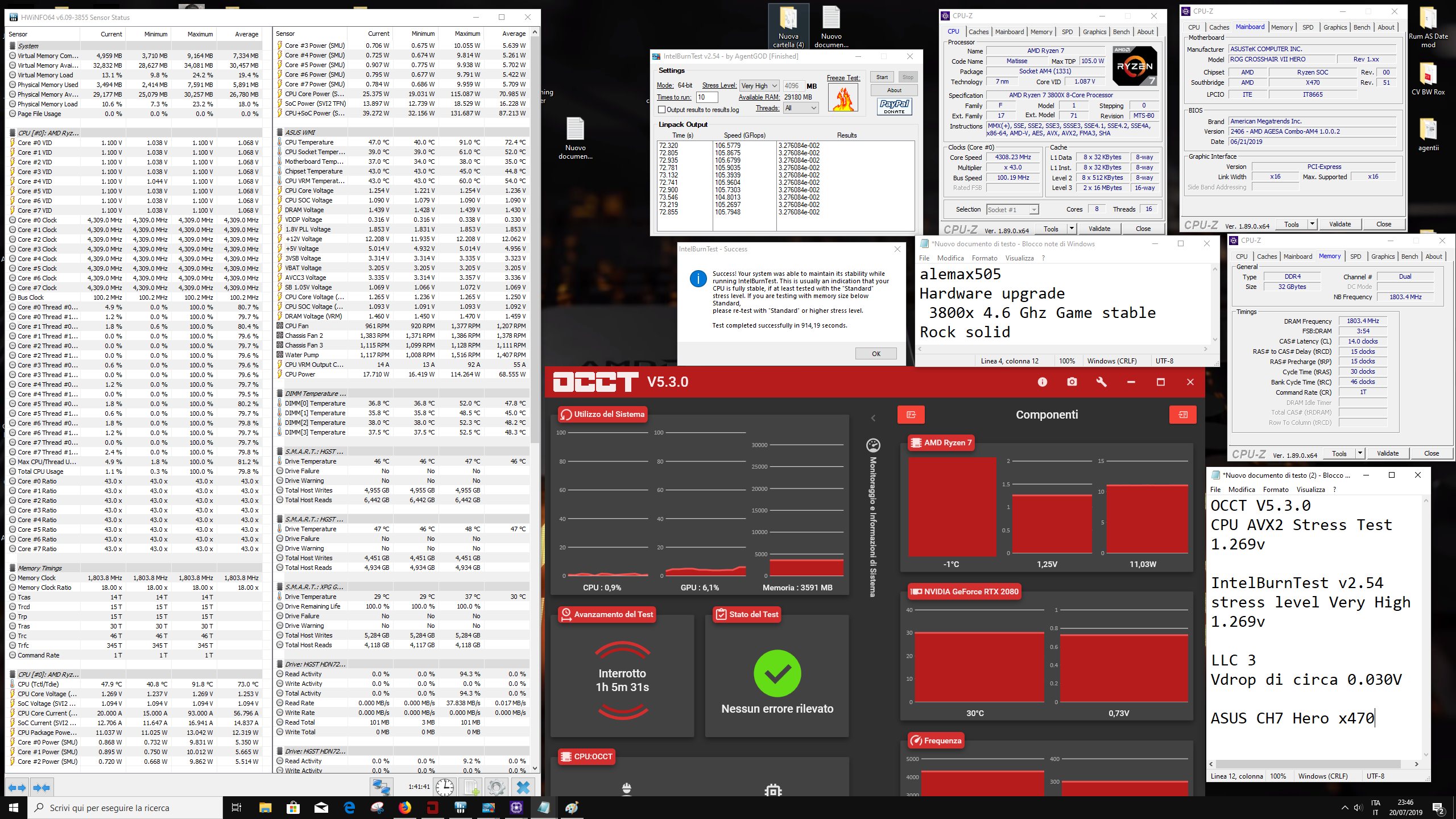
Task: Open the OCCT settings wrench icon
Action: [x=1101, y=382]
